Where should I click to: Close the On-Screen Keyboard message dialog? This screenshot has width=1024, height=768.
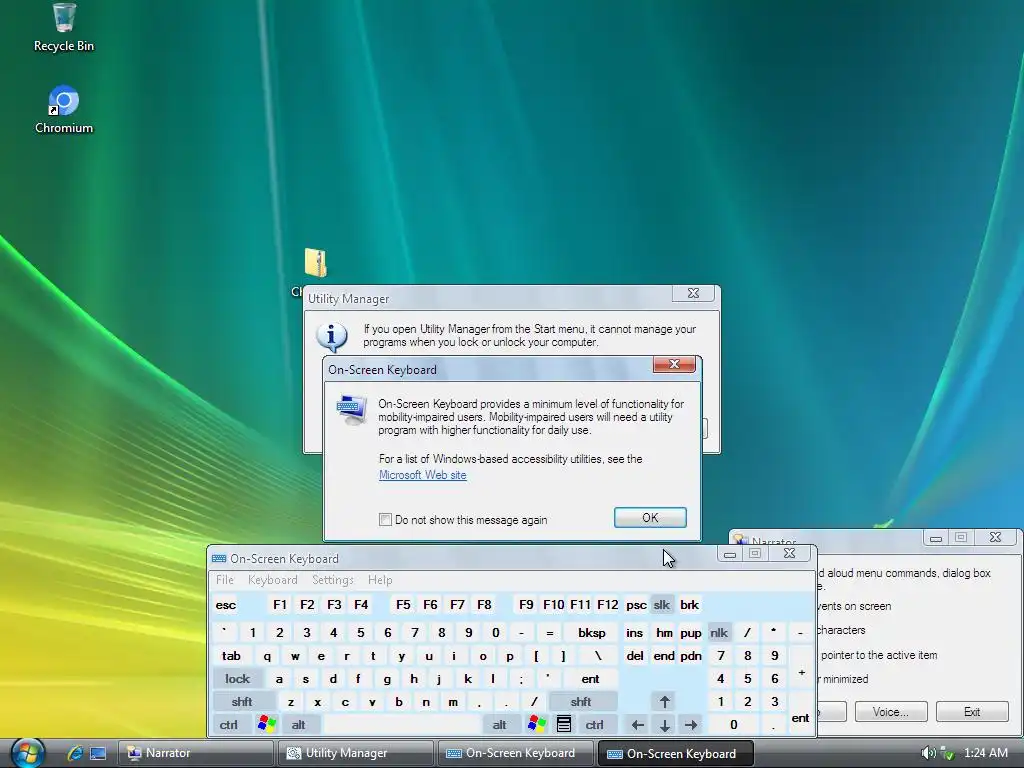pos(675,364)
